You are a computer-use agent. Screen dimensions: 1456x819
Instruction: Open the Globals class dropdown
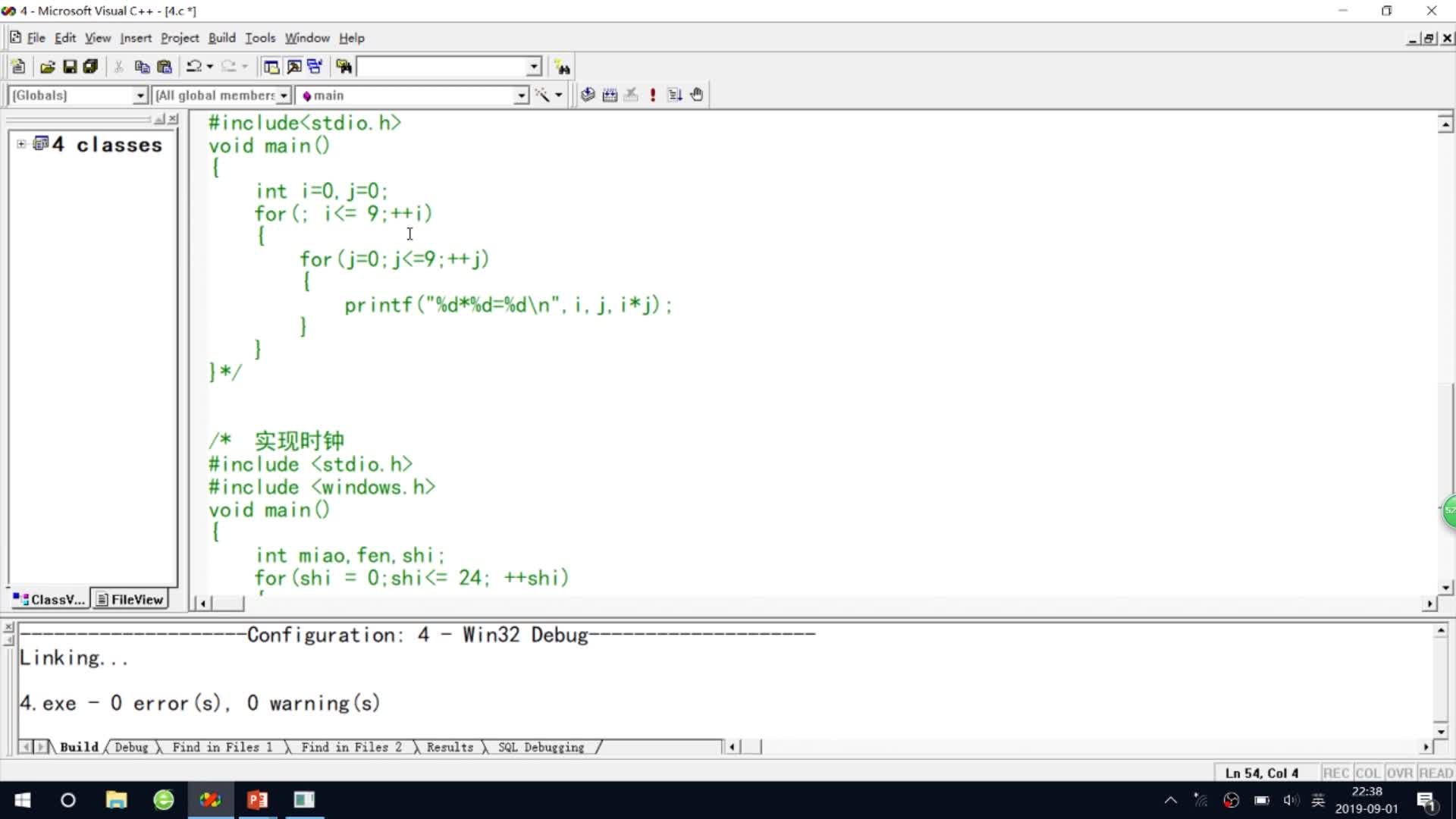click(x=140, y=96)
